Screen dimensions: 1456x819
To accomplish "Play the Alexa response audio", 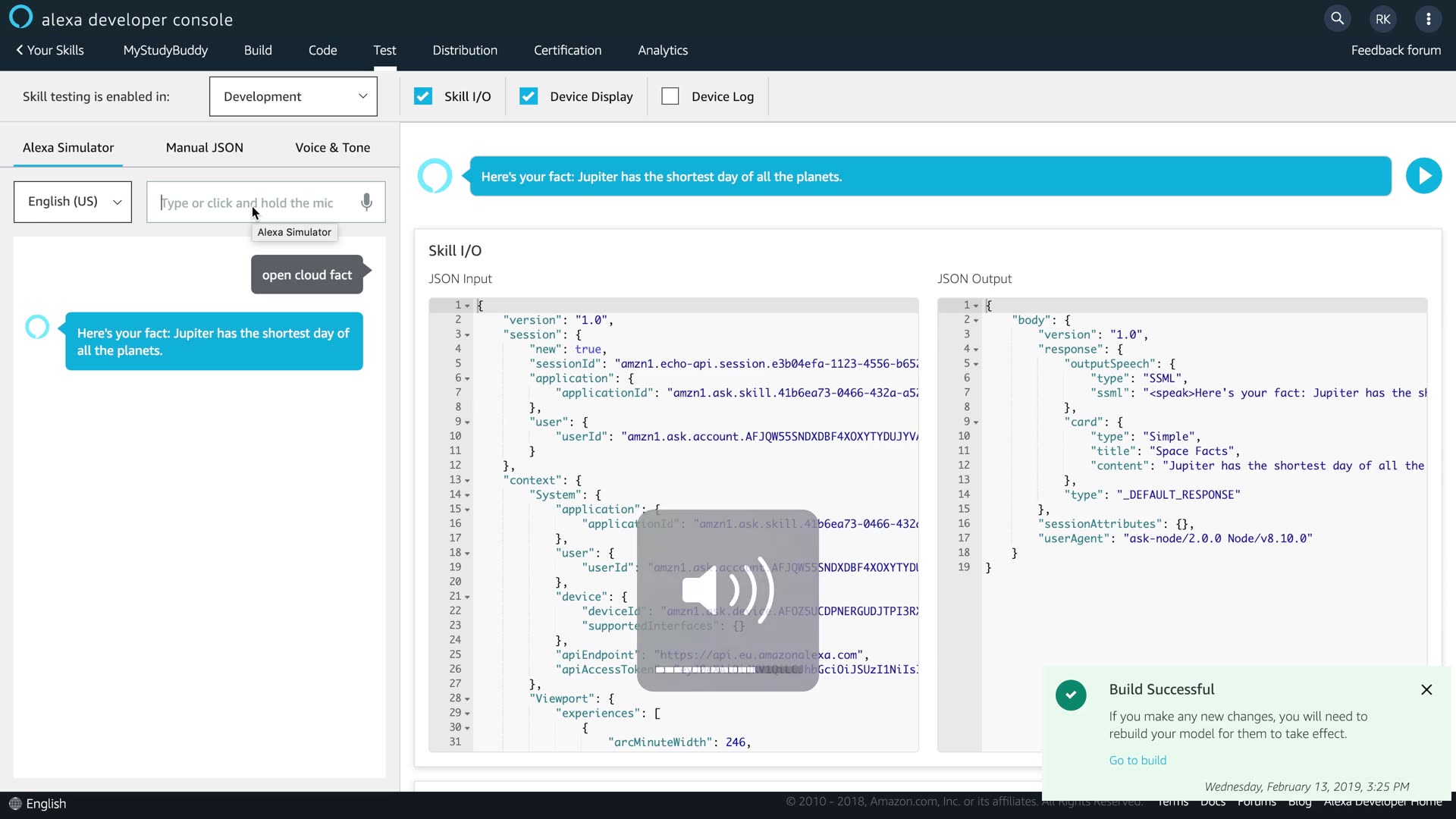I will [1423, 176].
